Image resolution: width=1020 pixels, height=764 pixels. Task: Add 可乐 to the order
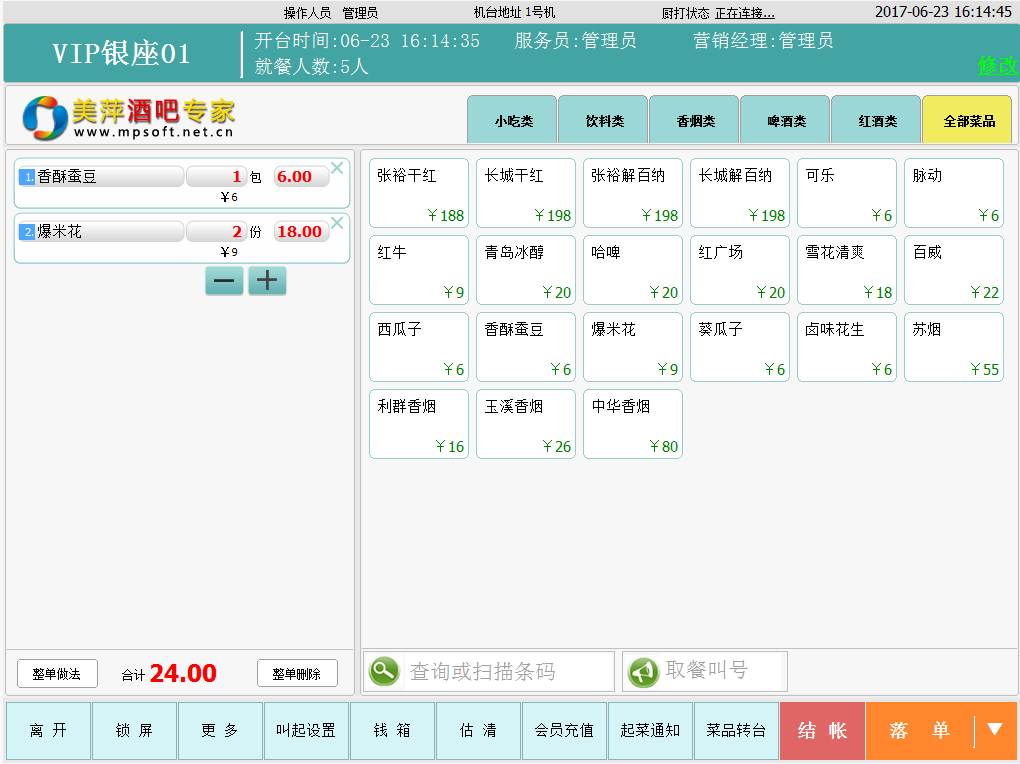[x=846, y=193]
